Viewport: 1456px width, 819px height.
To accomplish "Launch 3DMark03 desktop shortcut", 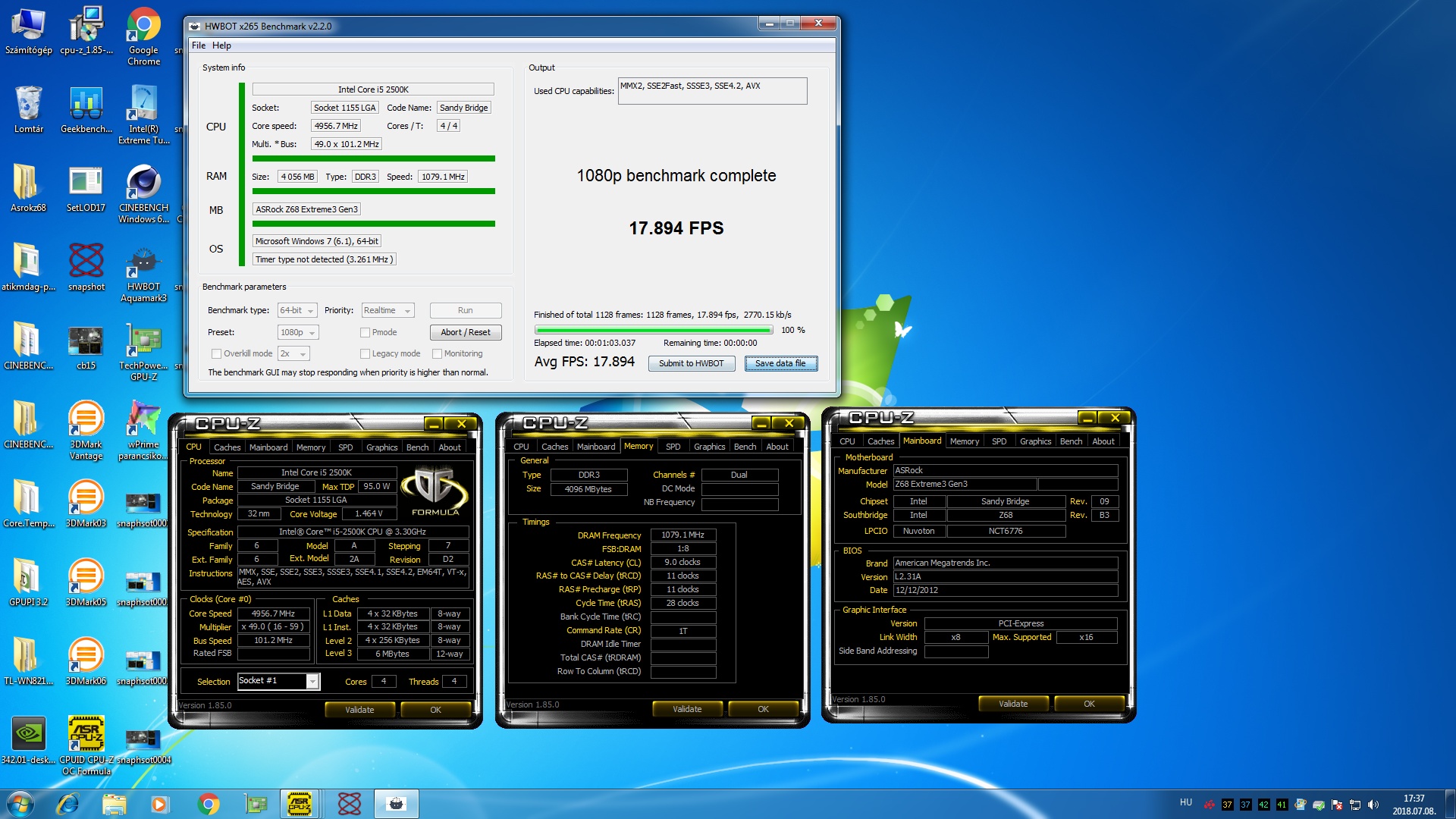I will click(x=86, y=504).
